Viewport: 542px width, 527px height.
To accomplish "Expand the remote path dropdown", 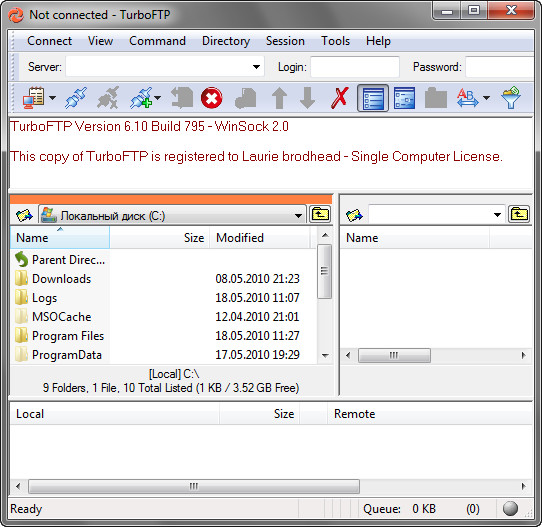I will click(497, 215).
